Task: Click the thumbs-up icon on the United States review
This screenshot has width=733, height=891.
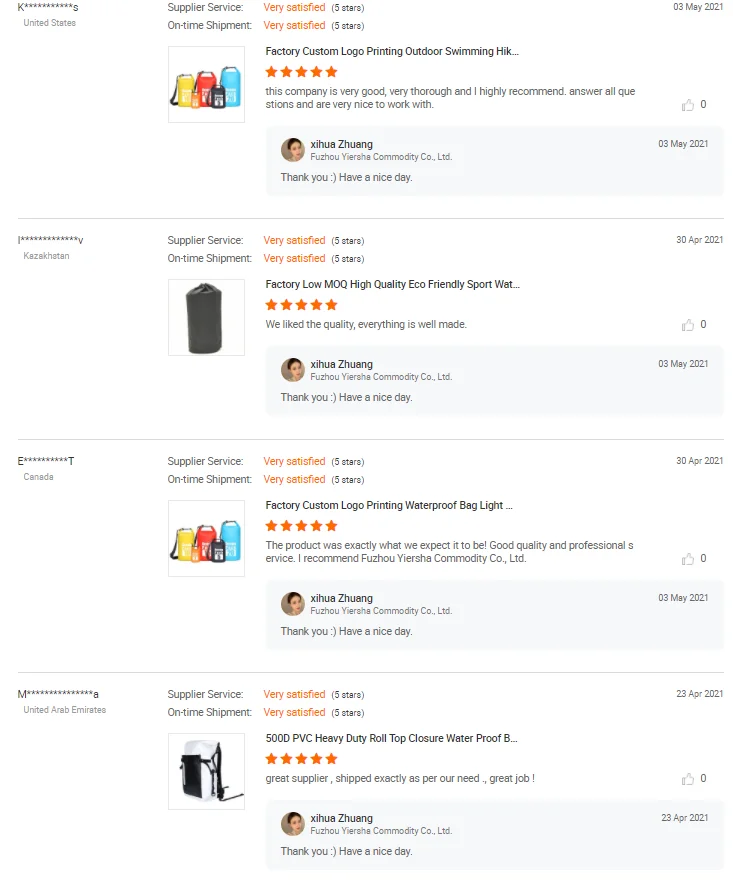Action: click(688, 105)
